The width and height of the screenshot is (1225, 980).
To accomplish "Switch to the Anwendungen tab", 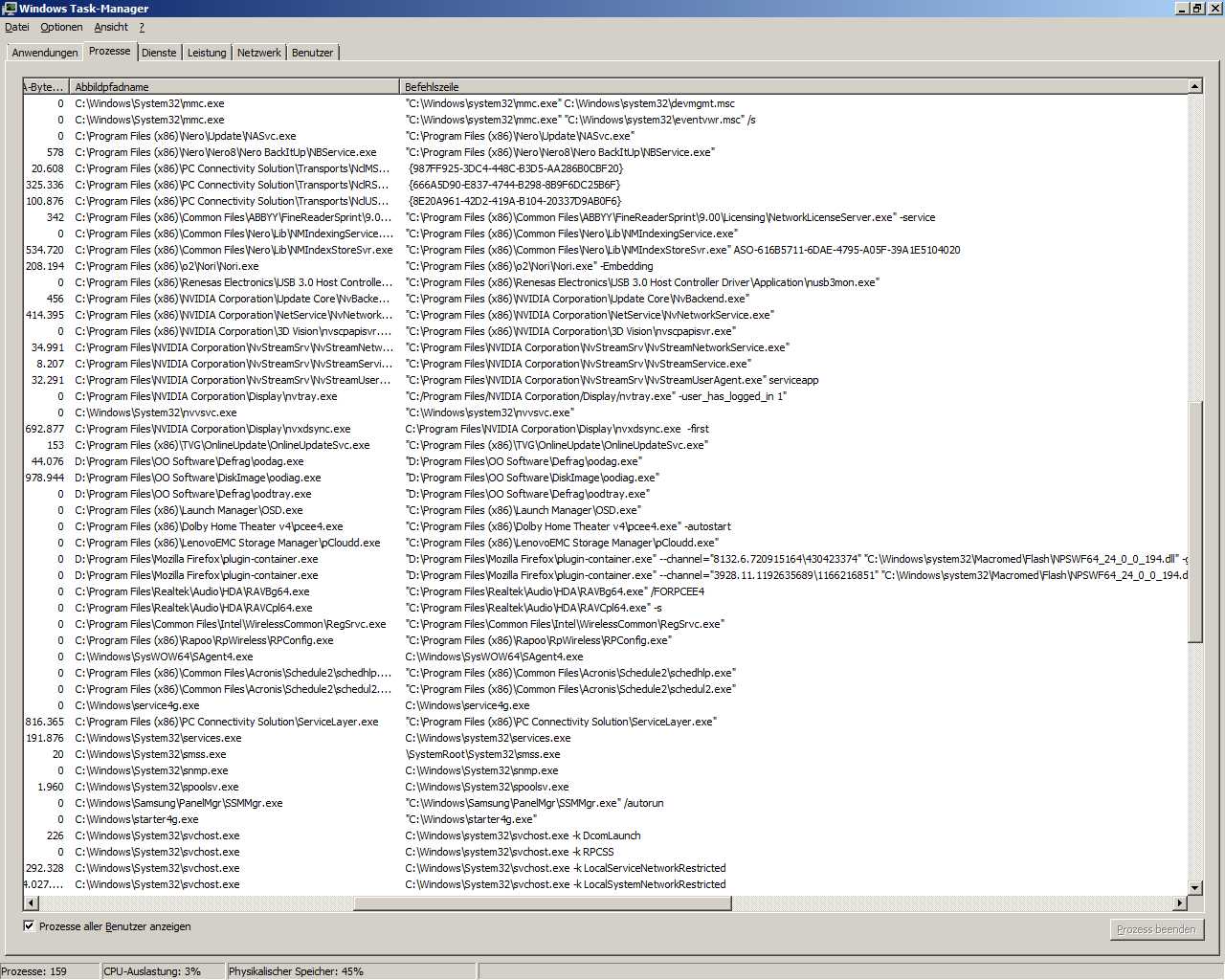I will tap(45, 53).
